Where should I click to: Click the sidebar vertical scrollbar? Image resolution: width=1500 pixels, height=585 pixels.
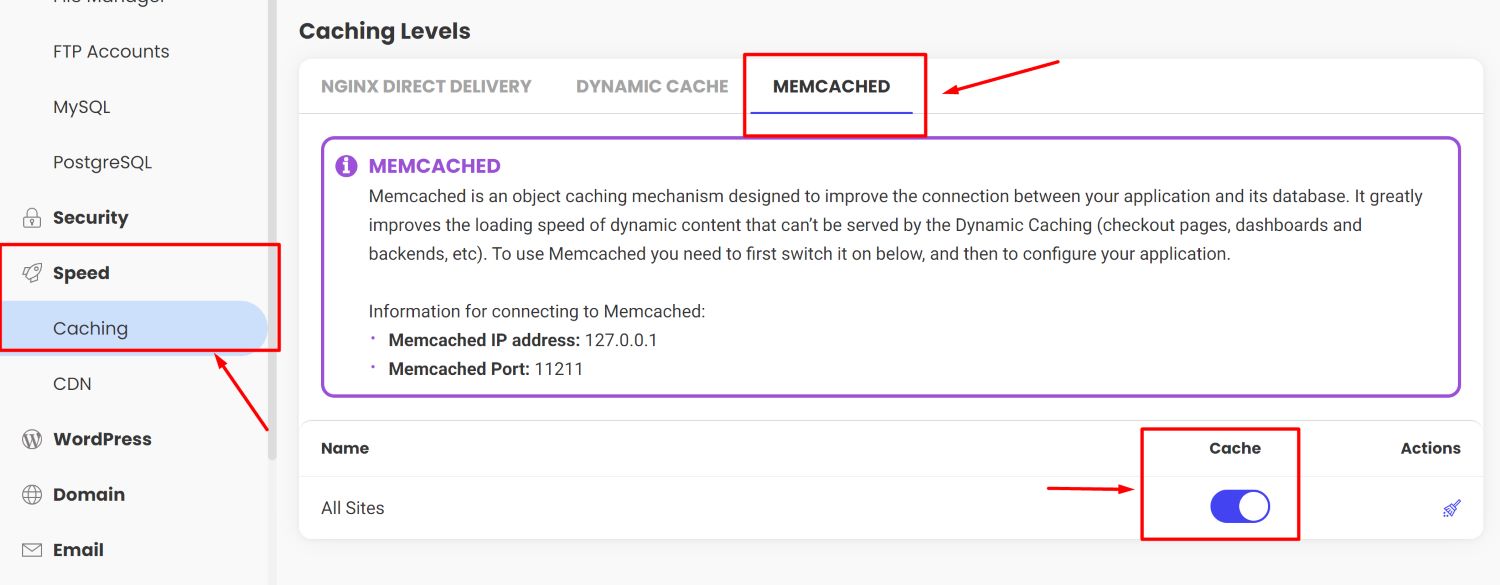(272, 230)
